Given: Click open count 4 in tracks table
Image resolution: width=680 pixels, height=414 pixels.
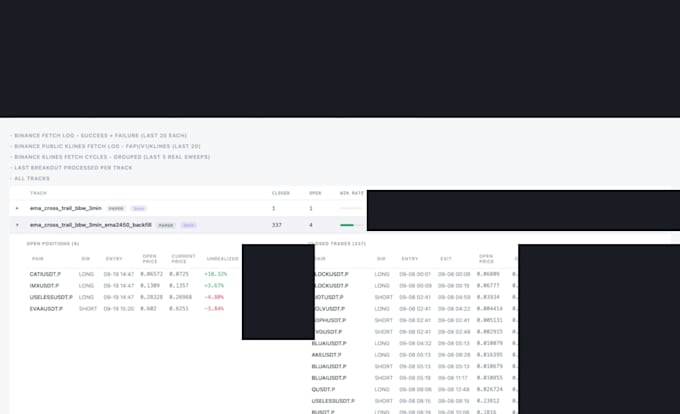Looking at the screenshot, I should coord(311,225).
